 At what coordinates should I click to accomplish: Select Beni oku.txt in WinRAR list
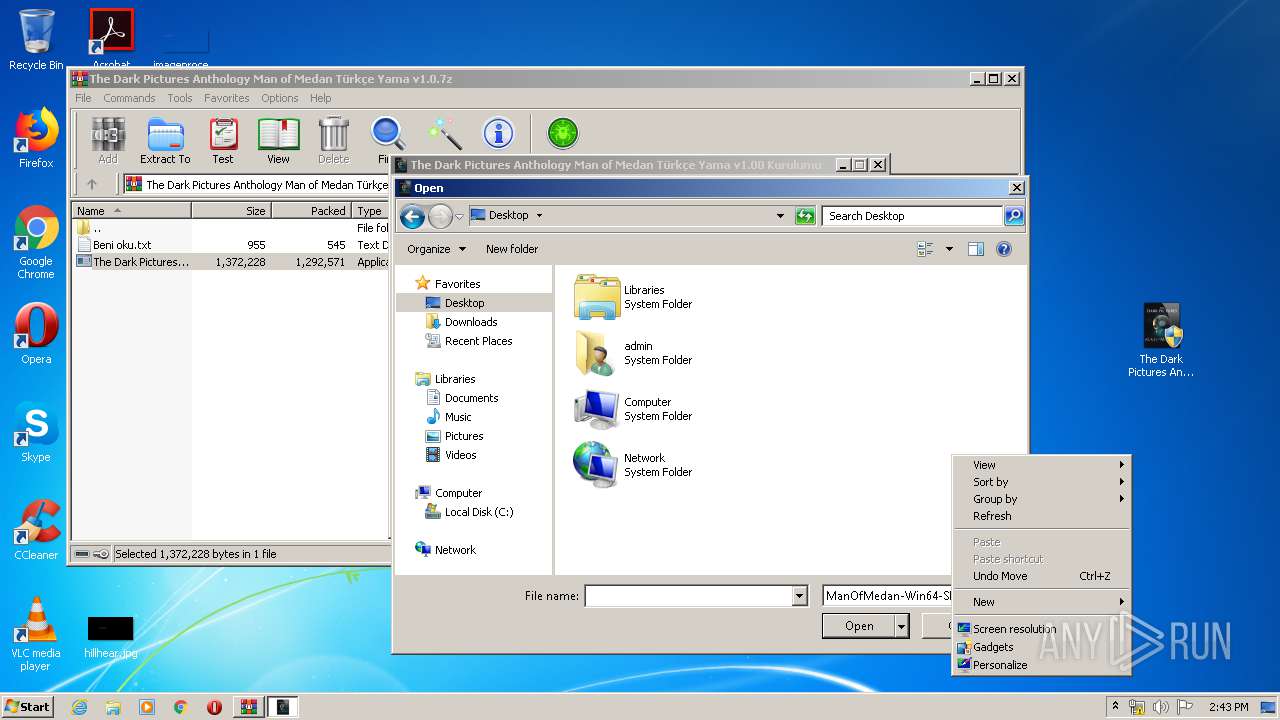230,245
